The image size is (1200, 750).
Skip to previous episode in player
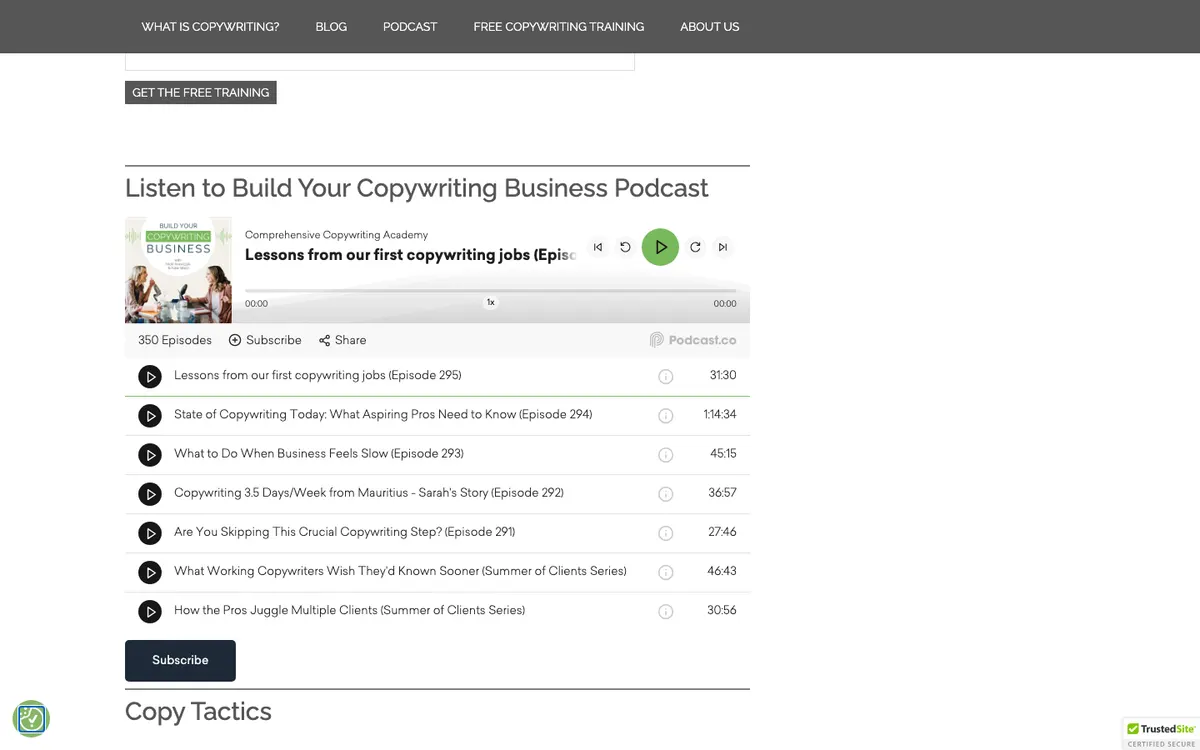(598, 247)
